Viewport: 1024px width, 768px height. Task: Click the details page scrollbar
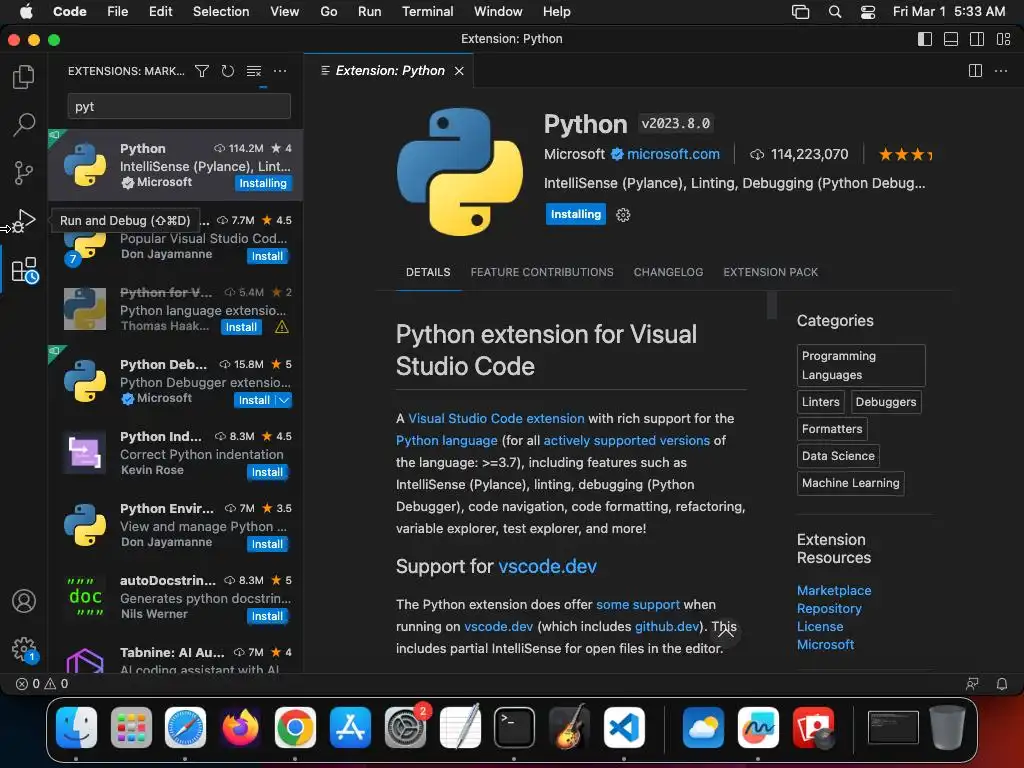(x=771, y=306)
